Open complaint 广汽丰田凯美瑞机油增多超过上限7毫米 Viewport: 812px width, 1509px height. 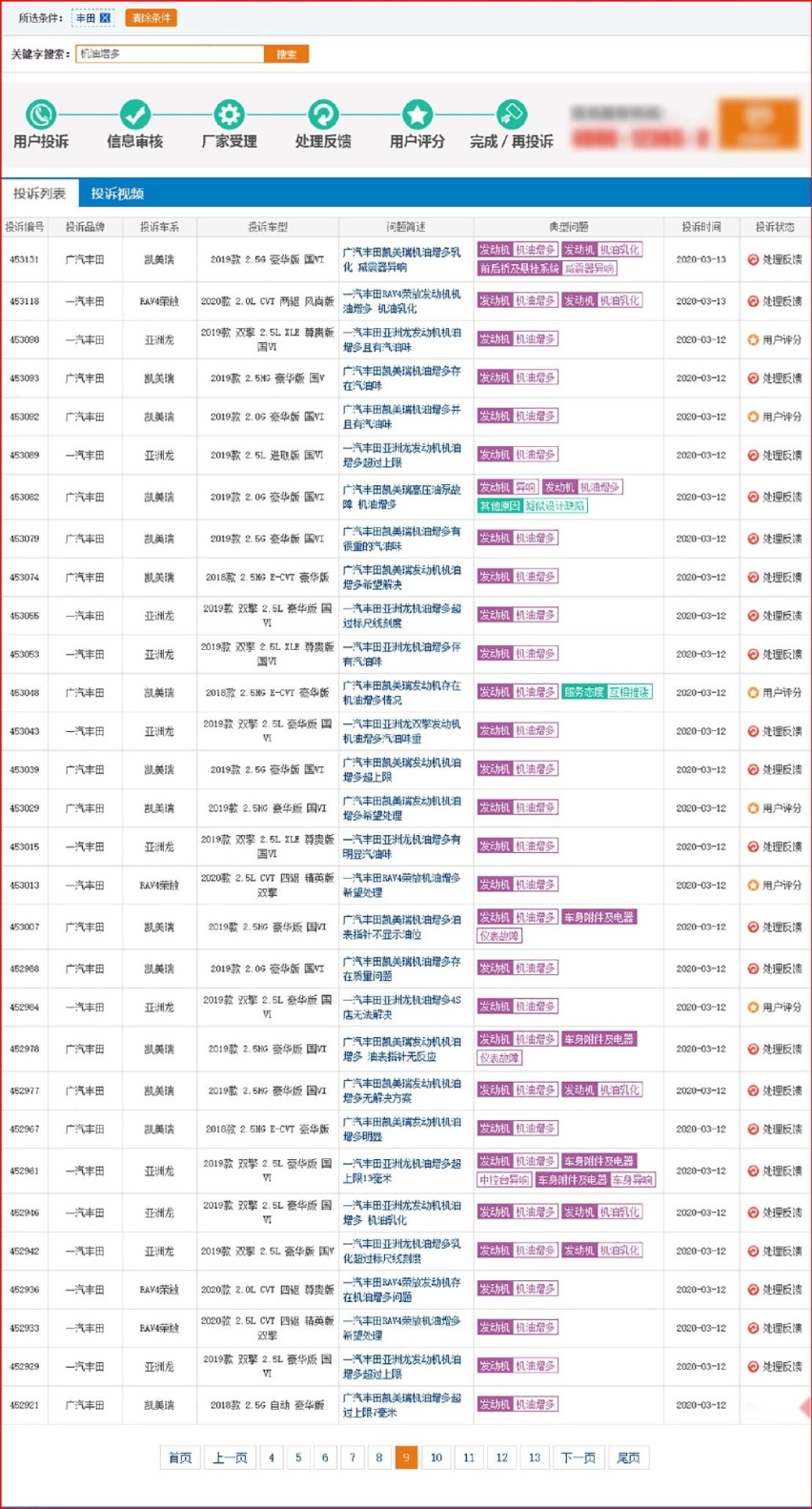pyautogui.click(x=402, y=1405)
